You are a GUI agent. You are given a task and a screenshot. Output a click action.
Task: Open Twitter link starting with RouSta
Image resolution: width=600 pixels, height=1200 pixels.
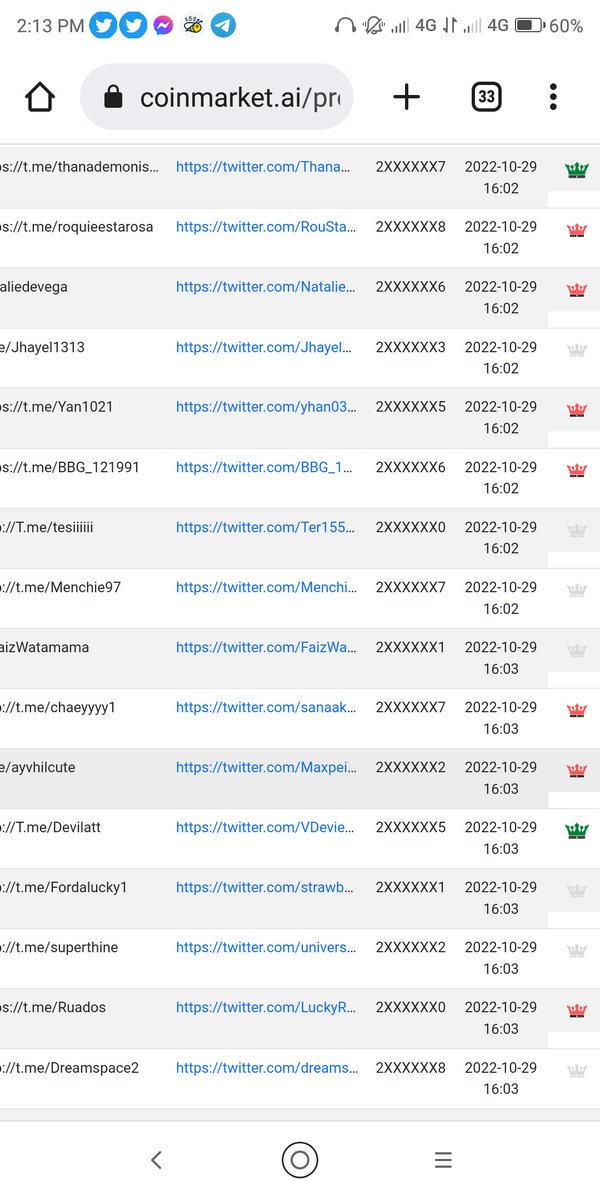pyautogui.click(x=266, y=227)
